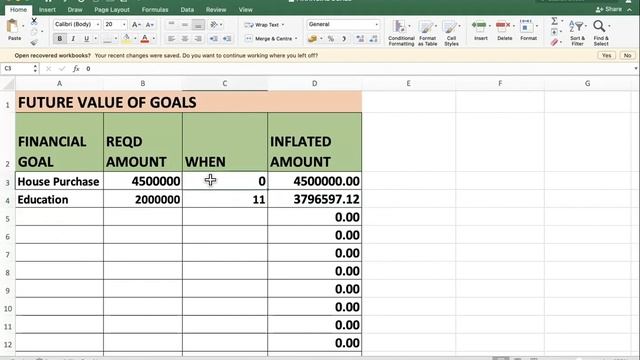This screenshot has height=360, width=640.
Task: Apply the red font colour A
Action: pyautogui.click(x=144, y=39)
